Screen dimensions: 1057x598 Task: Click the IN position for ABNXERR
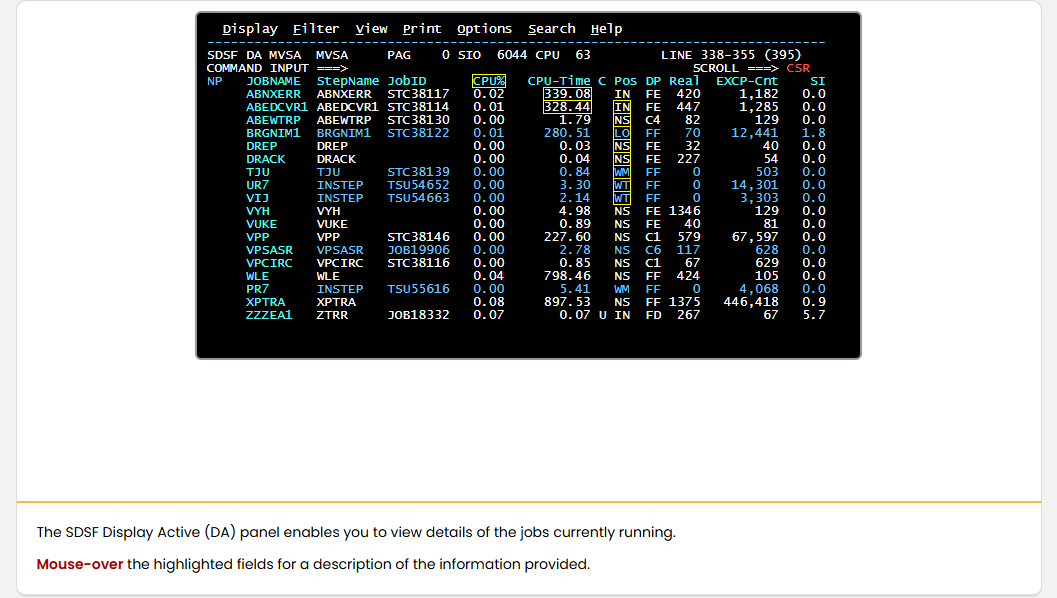[622, 94]
